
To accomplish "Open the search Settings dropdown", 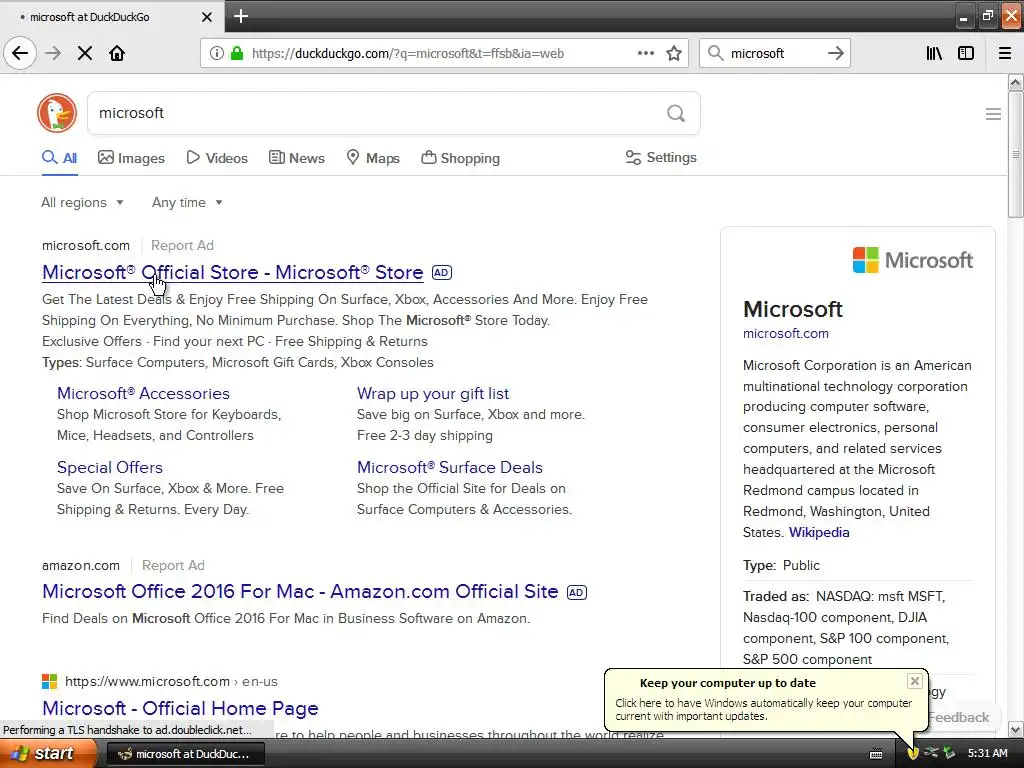I will click(661, 157).
